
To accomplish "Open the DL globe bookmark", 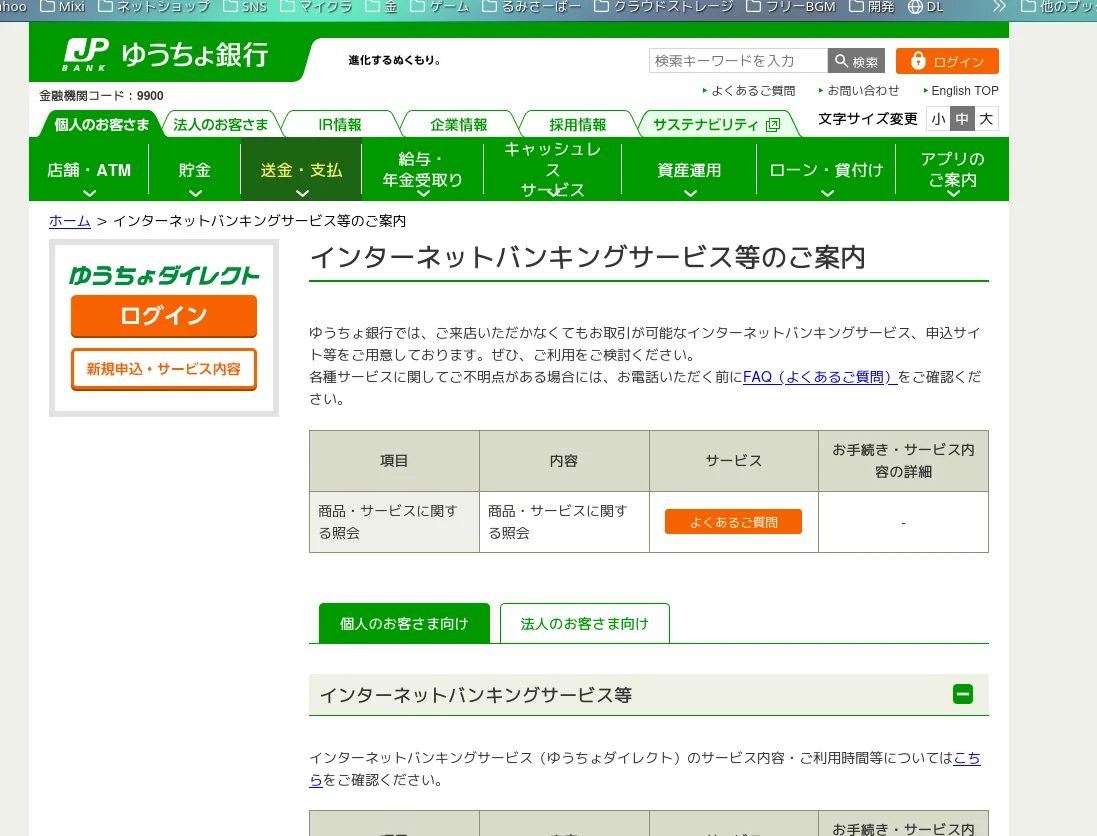I will [925, 7].
